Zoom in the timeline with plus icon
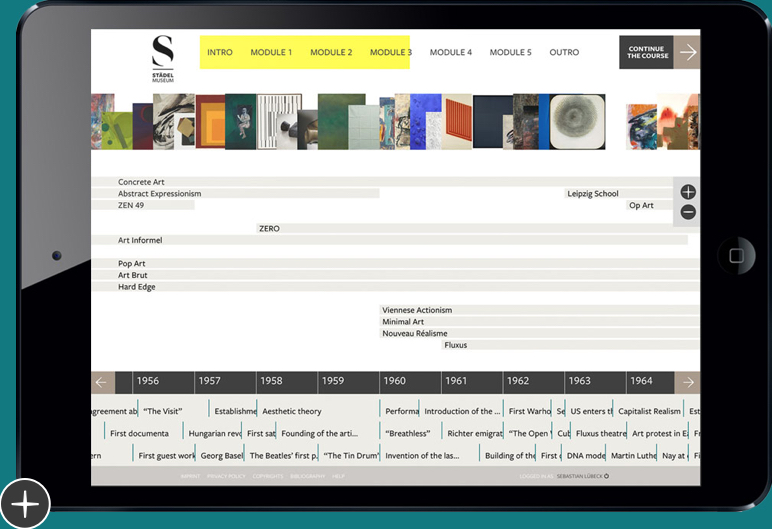 click(x=688, y=192)
